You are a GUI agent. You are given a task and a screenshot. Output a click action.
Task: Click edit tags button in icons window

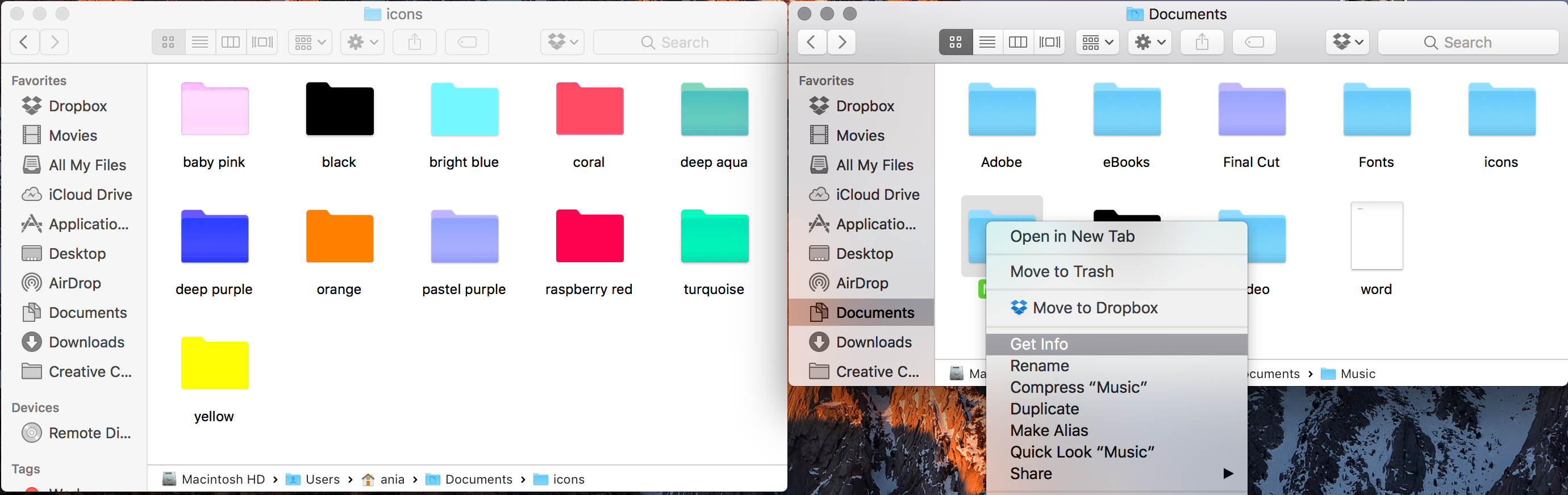[x=467, y=42]
